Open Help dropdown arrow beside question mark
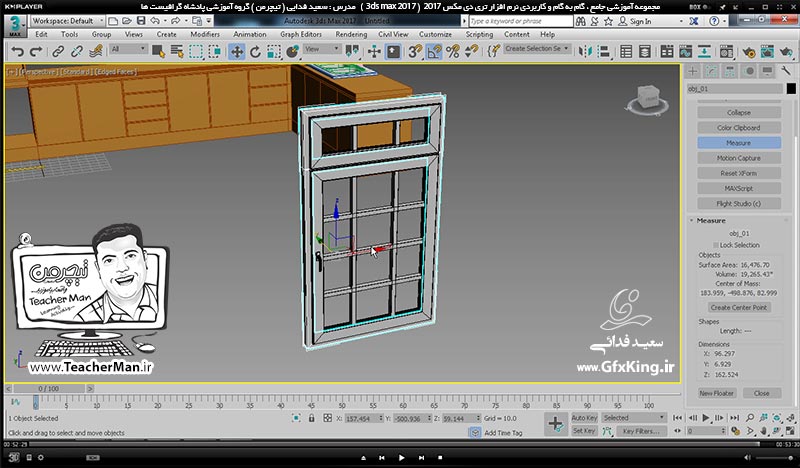The image size is (800, 468). (724, 21)
